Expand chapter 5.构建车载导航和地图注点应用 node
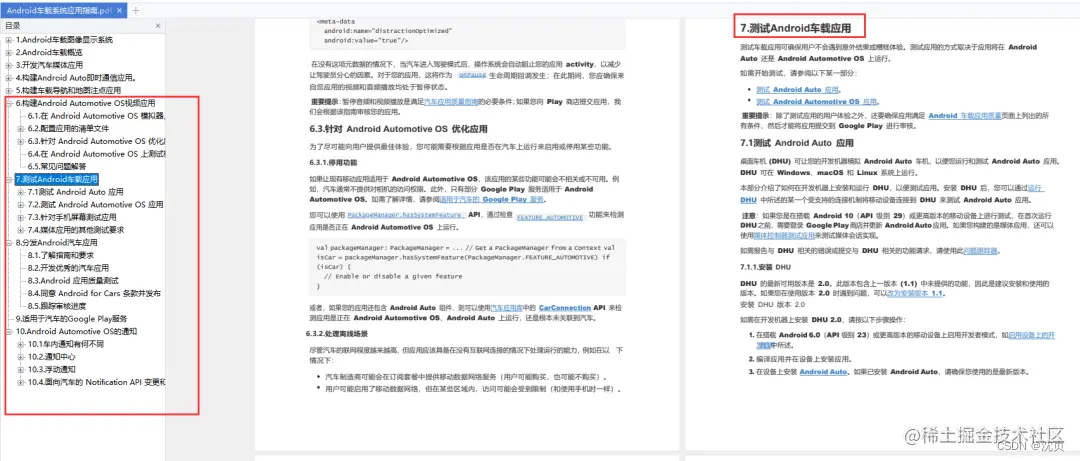1080x461 pixels. (9, 90)
